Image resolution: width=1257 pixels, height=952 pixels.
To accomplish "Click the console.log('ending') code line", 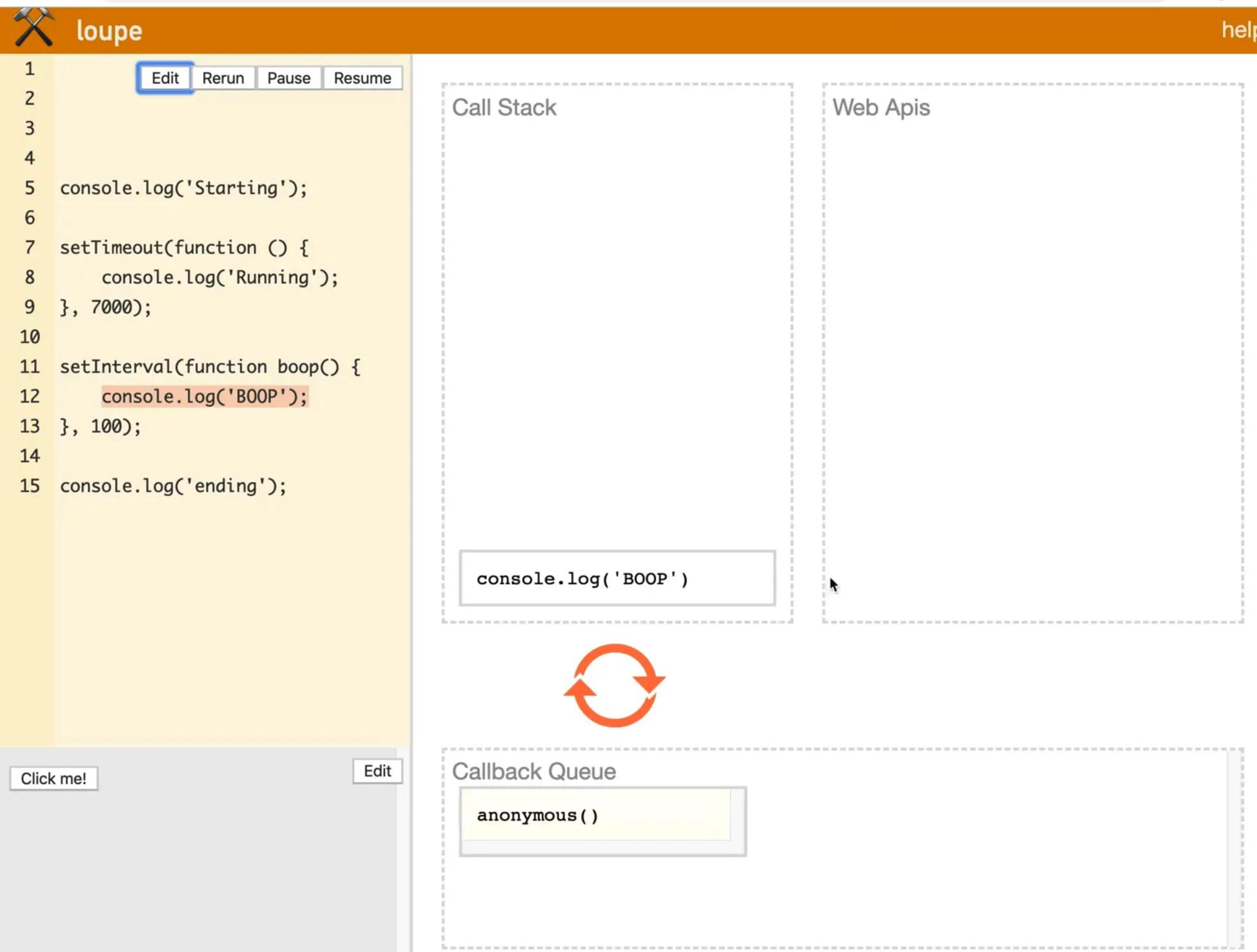I will [173, 486].
